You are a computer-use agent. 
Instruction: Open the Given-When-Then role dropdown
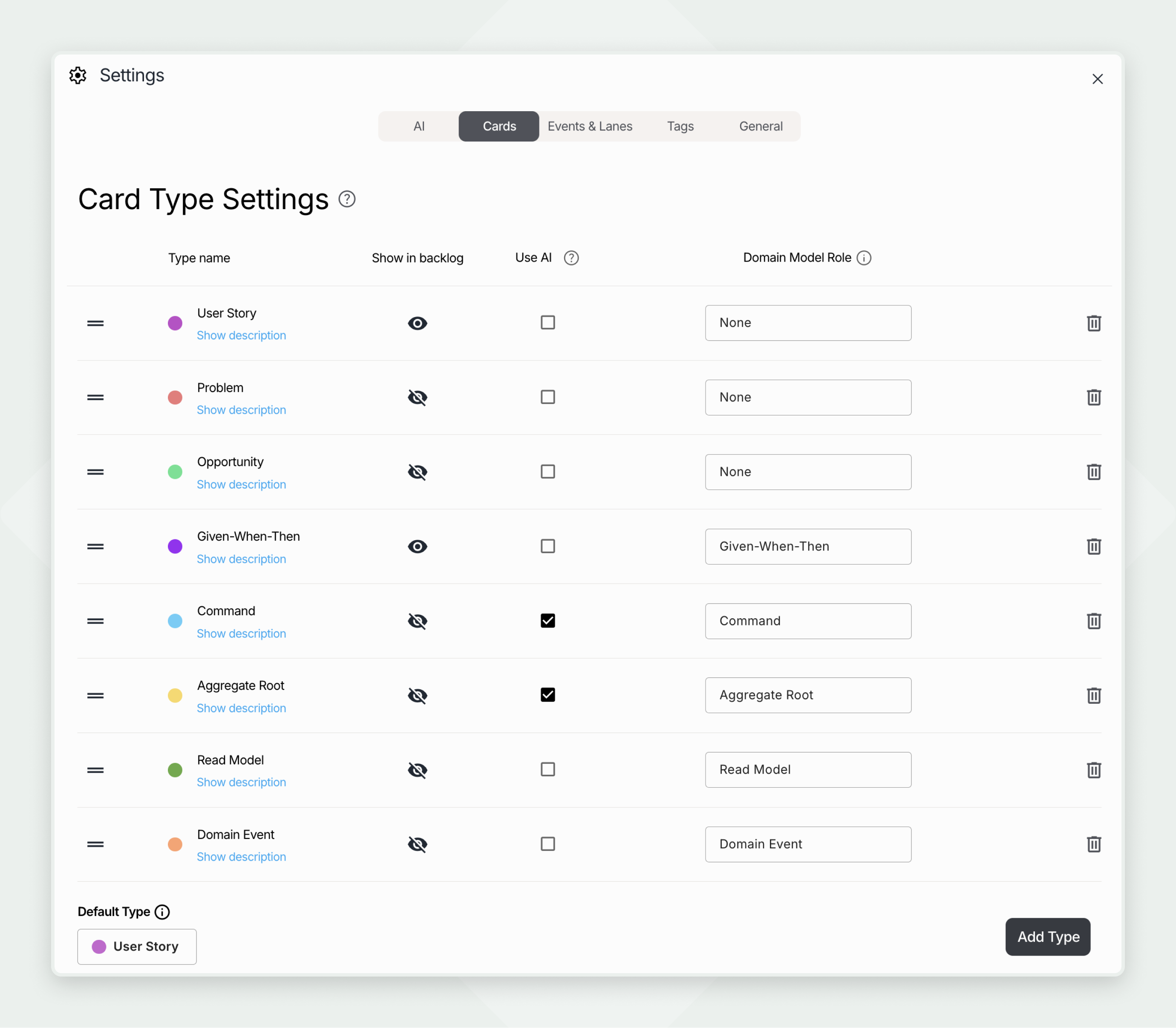(808, 546)
